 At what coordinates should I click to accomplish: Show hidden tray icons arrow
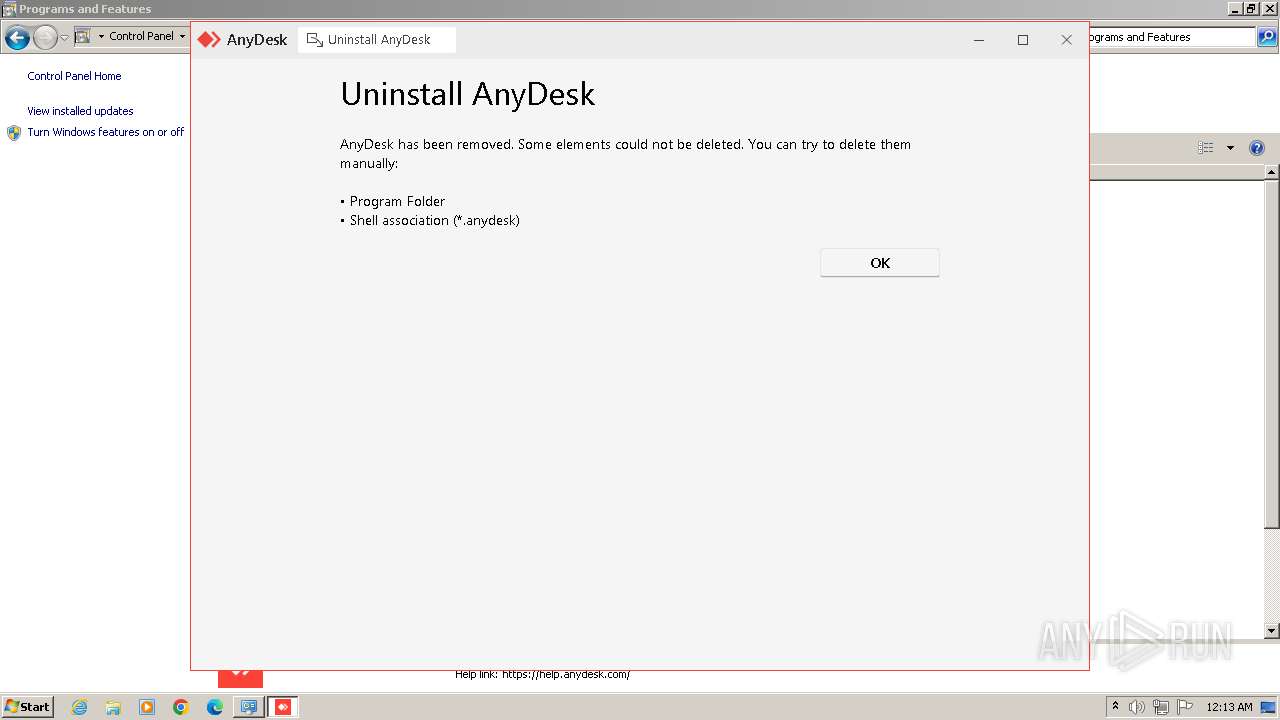[x=1115, y=707]
